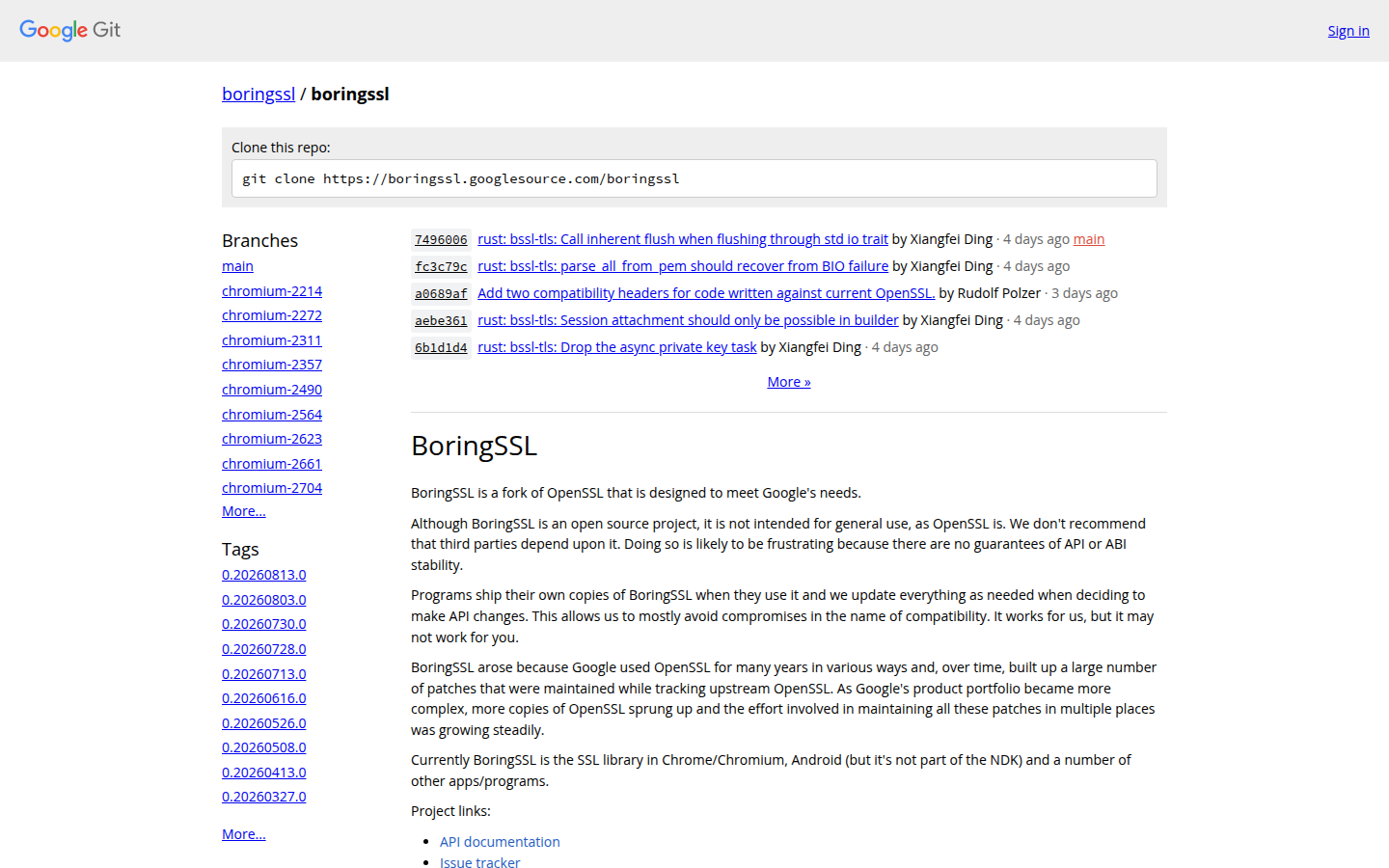Click author text 'by Rudolf Polzer'

[990, 293]
